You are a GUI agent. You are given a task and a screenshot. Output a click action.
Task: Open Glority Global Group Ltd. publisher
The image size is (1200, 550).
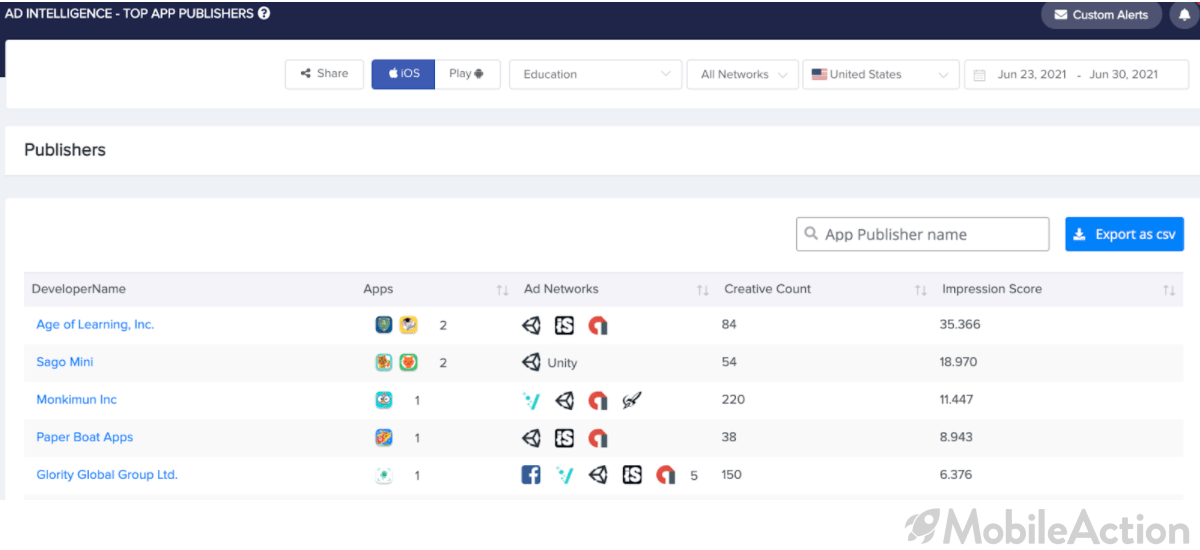[x=107, y=475]
